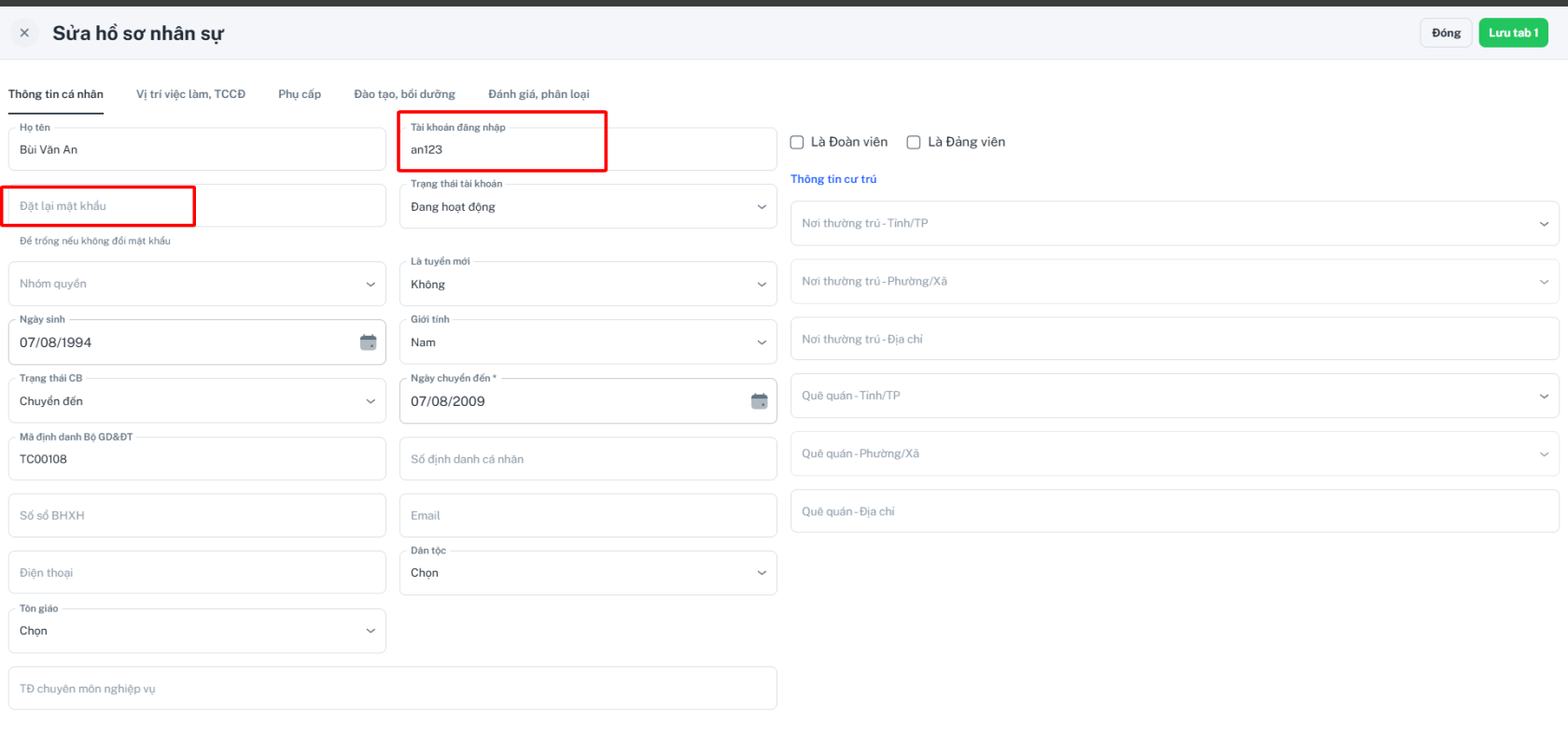Switch to the Đánh giá, phân loại tab
The width and height of the screenshot is (1568, 740).
539,94
